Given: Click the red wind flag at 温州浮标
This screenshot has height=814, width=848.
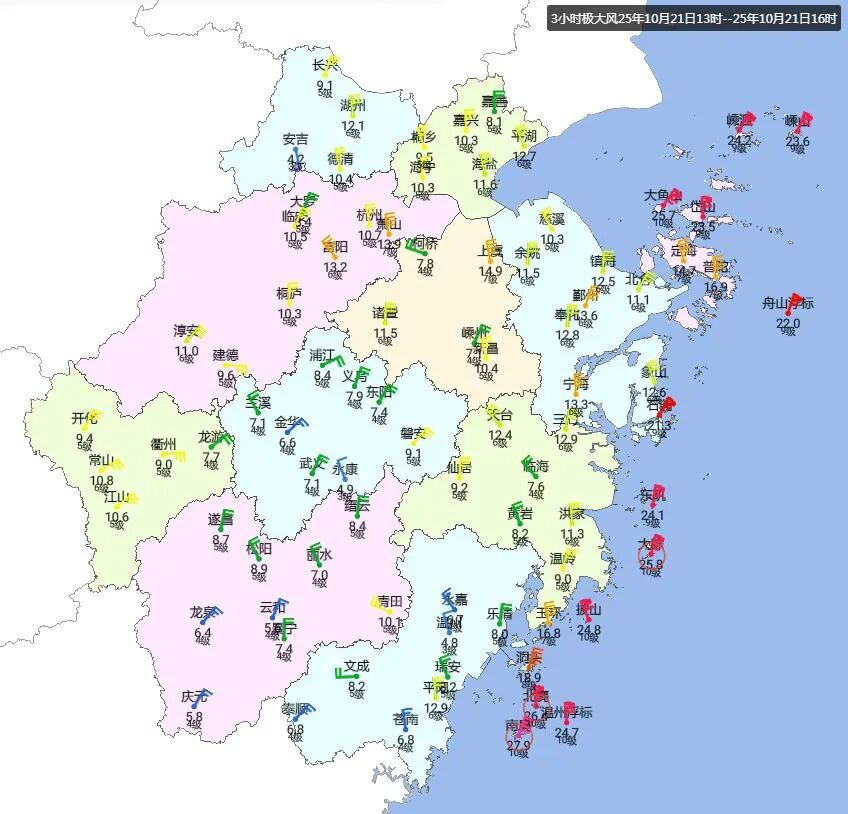Looking at the screenshot, I should [x=568, y=712].
